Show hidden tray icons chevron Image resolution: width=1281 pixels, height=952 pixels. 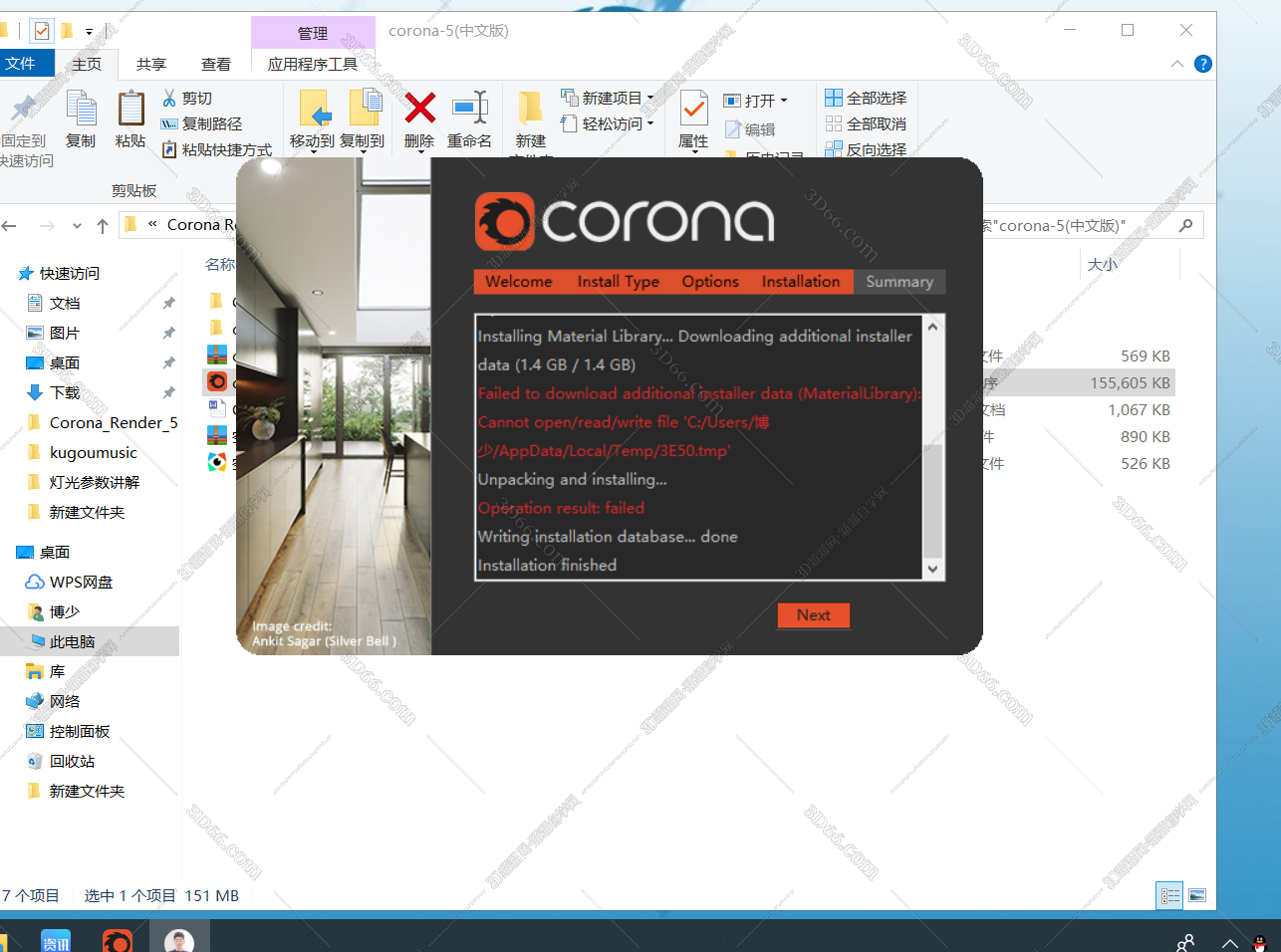pyautogui.click(x=1230, y=943)
